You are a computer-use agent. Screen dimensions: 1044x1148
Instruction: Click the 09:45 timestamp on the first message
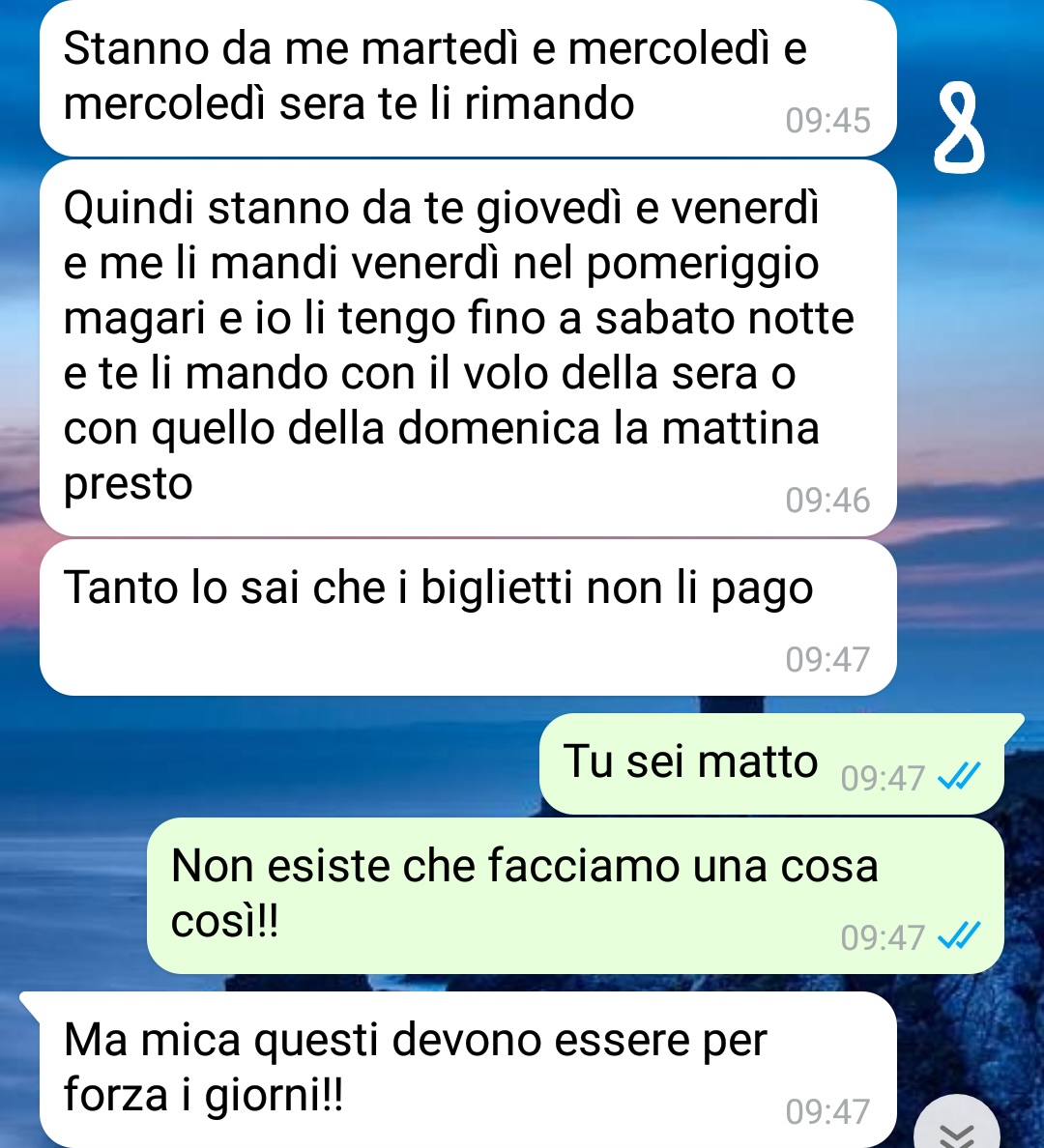pyautogui.click(x=827, y=121)
